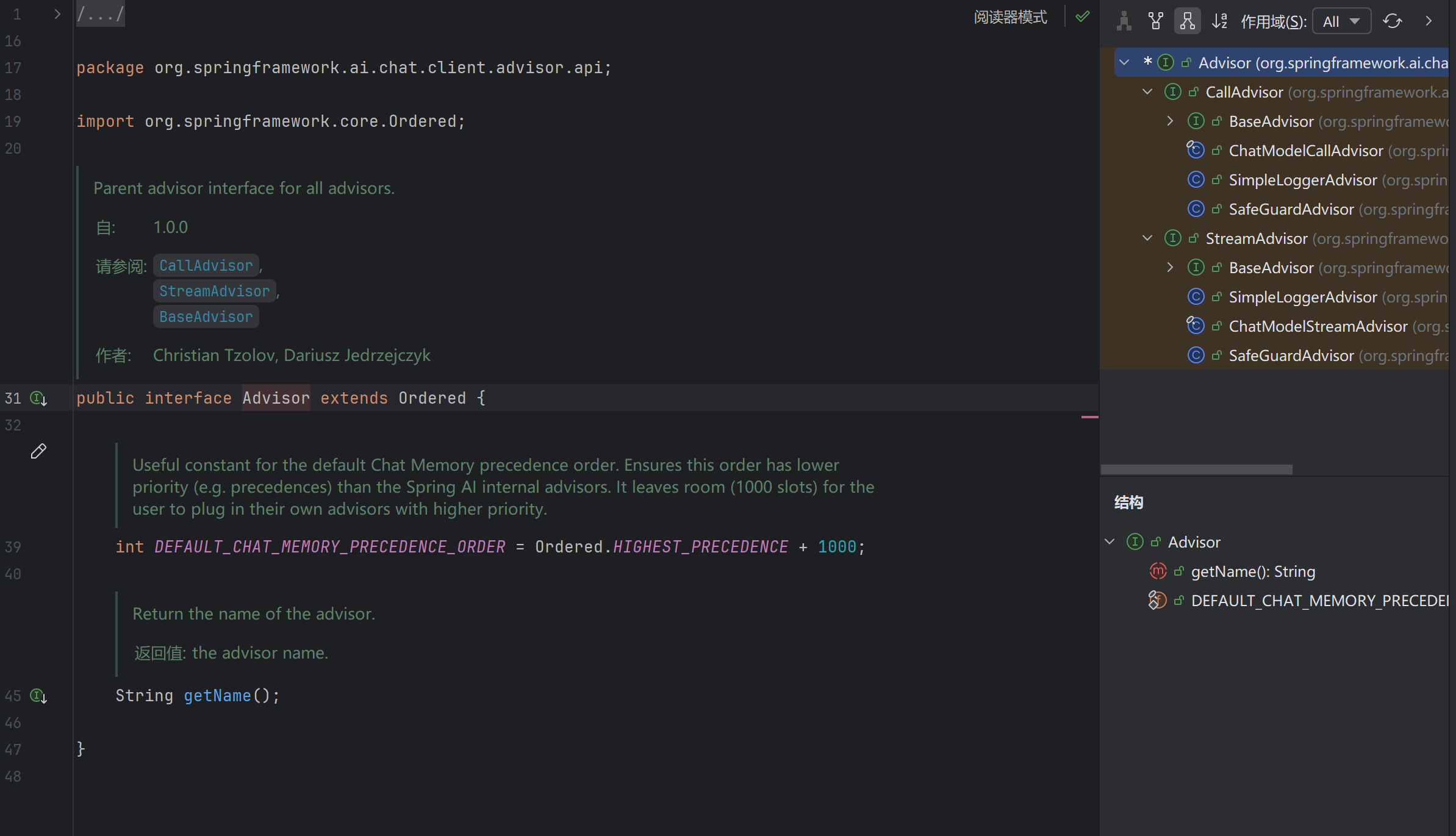The width and height of the screenshot is (1456, 836).
Task: Click the pink marker on error stripe
Action: [x=1089, y=417]
